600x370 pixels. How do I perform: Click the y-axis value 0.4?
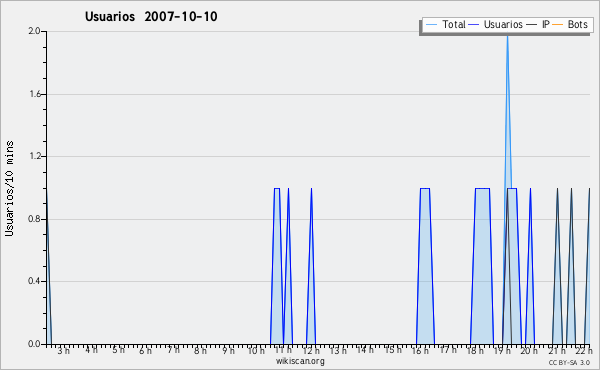[34, 281]
